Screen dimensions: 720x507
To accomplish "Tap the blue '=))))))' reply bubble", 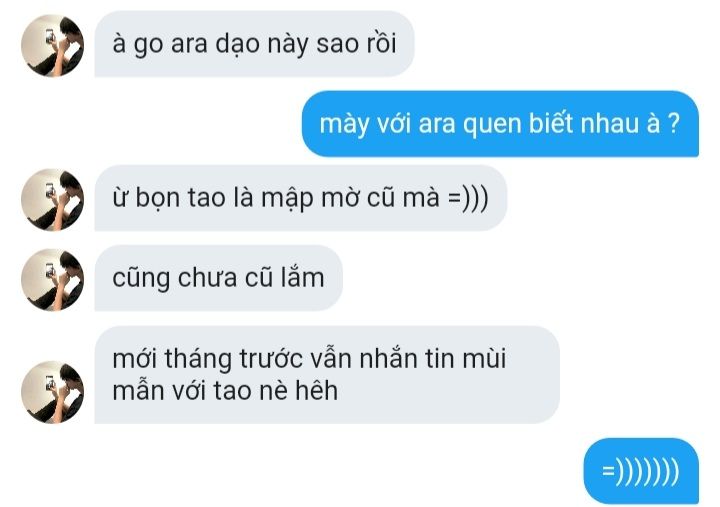I will coord(641,471).
